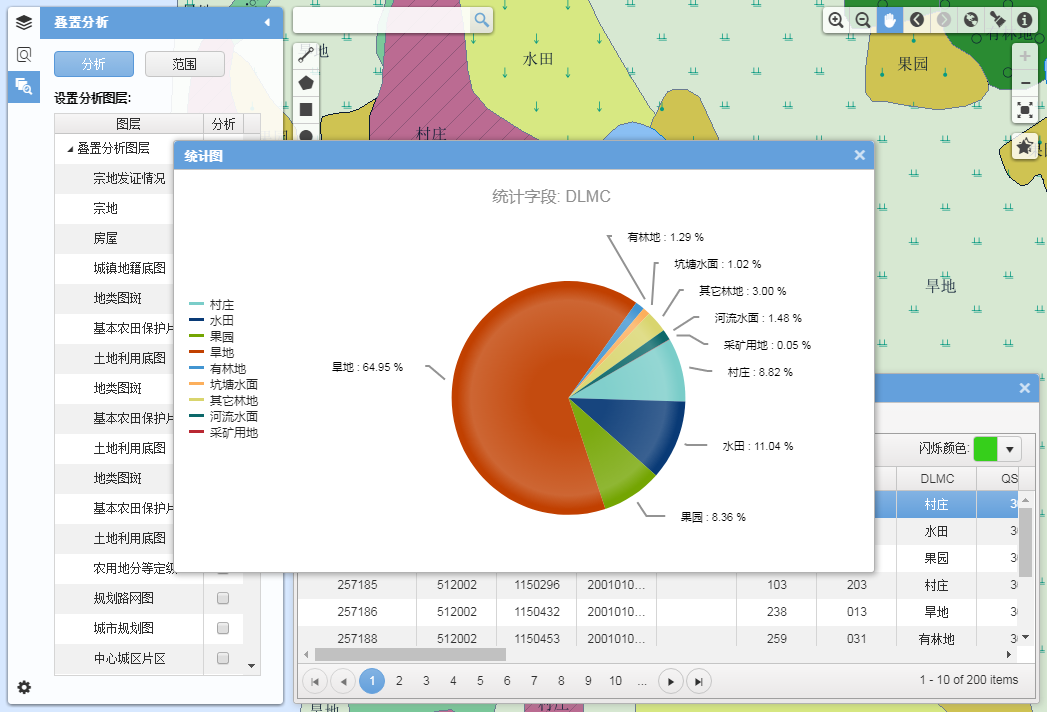Click the fit-to-extent map button
The image size is (1047, 712).
[x=1025, y=110]
